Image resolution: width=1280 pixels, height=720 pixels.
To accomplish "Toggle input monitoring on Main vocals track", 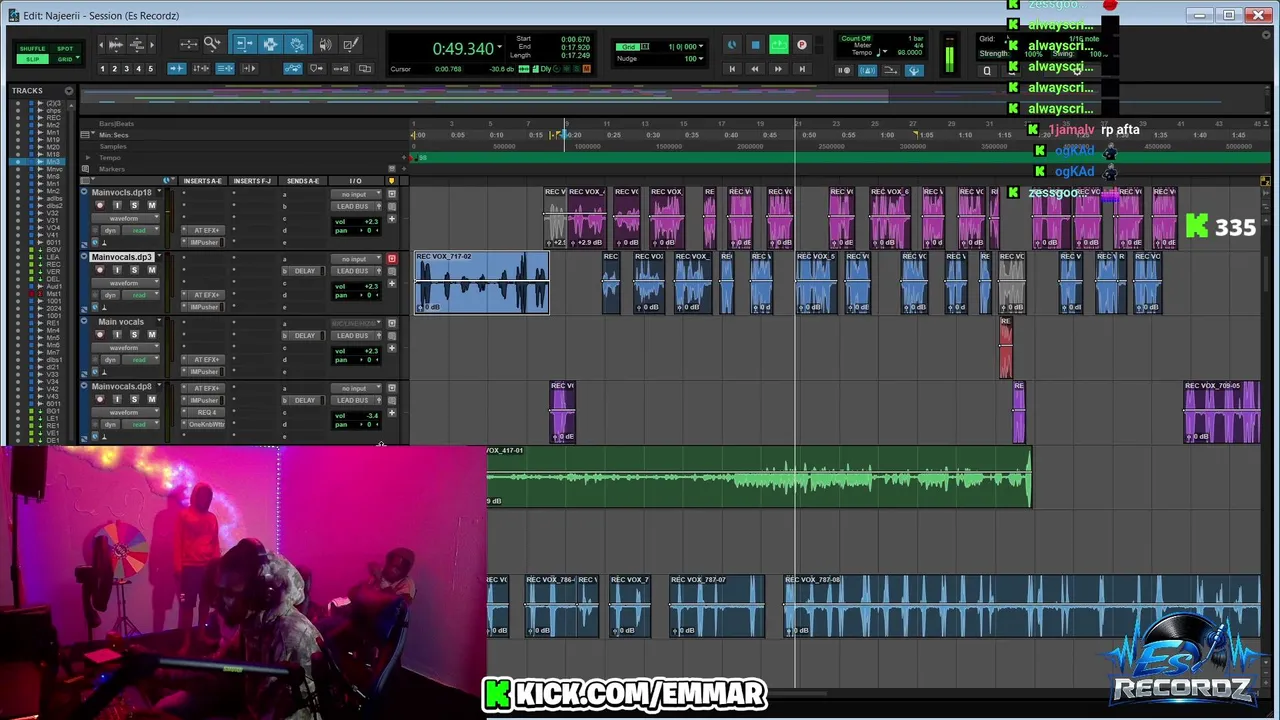I will coord(117,335).
